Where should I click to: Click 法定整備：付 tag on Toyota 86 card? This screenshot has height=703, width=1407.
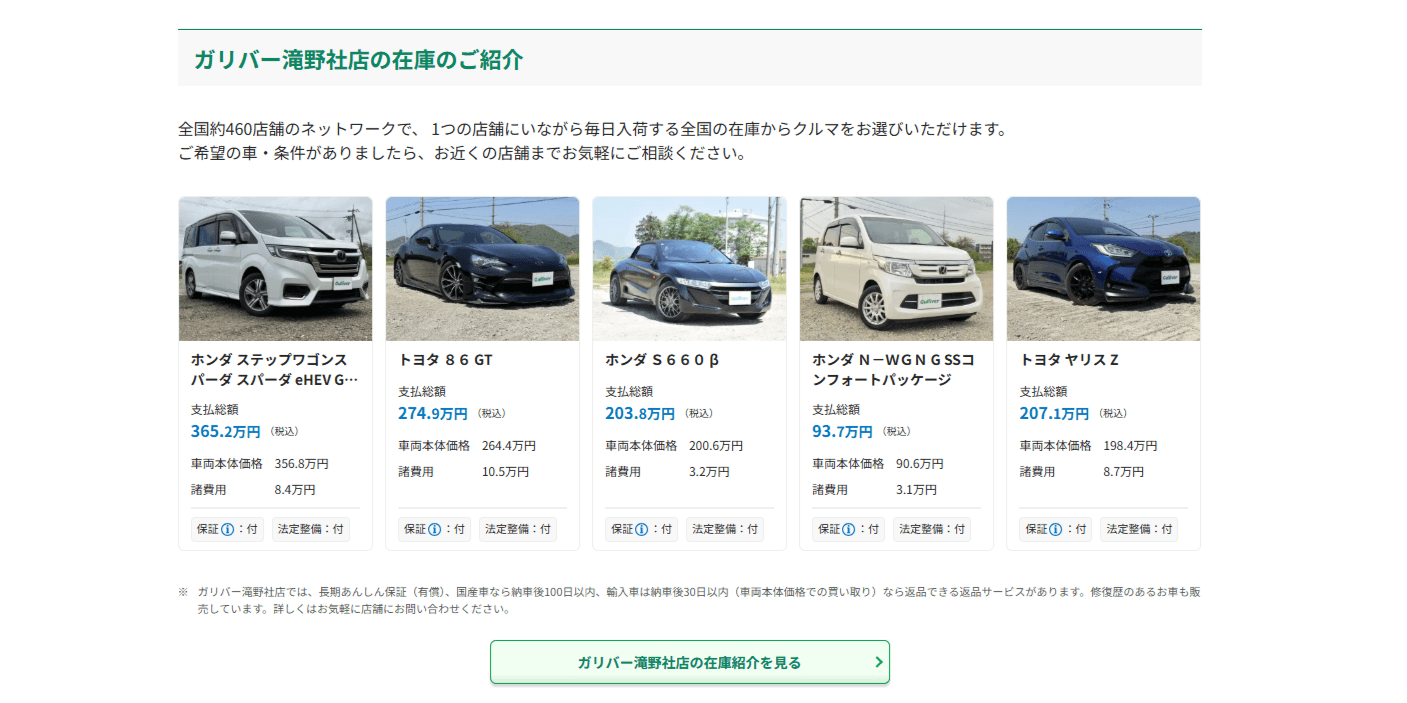click(518, 530)
